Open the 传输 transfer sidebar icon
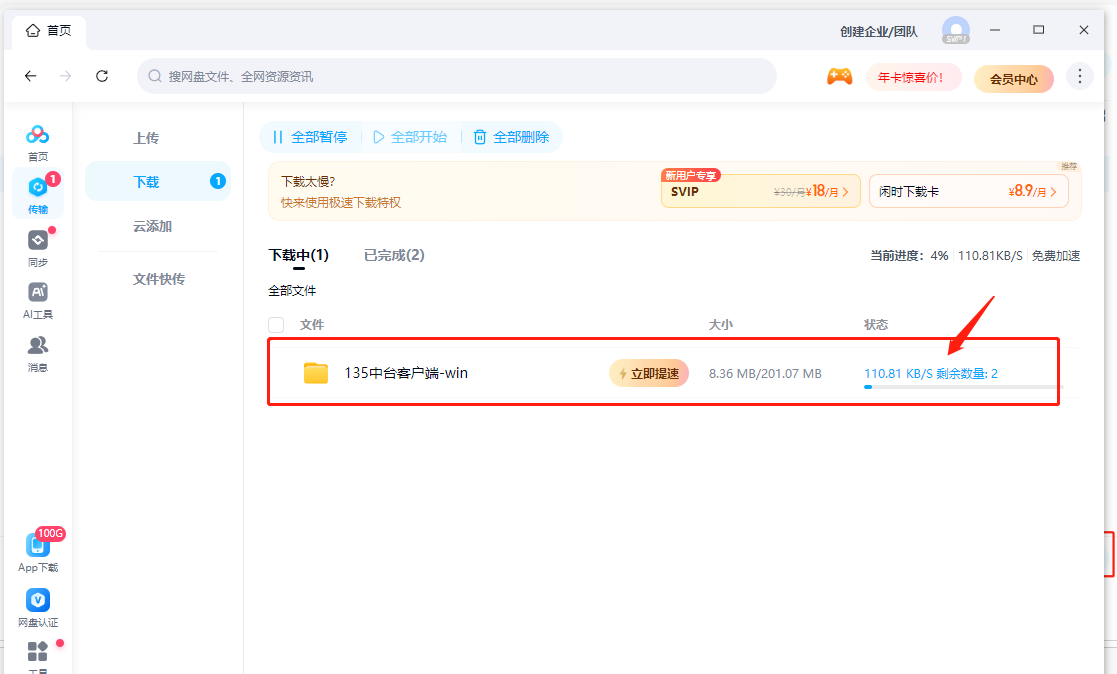The width and height of the screenshot is (1117, 674). (x=38, y=194)
